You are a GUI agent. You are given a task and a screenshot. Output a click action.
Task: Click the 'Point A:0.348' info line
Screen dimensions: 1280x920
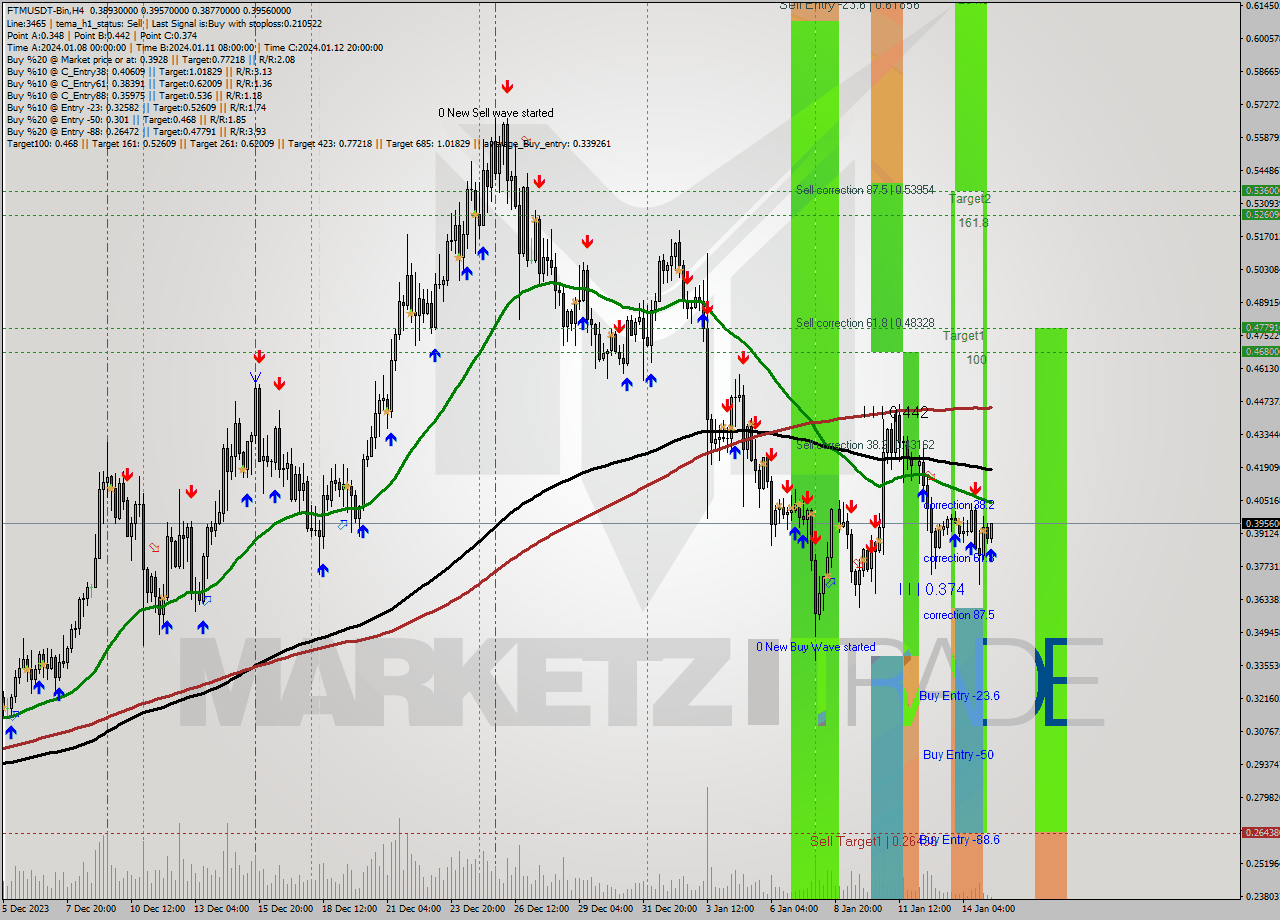[x=100, y=35]
